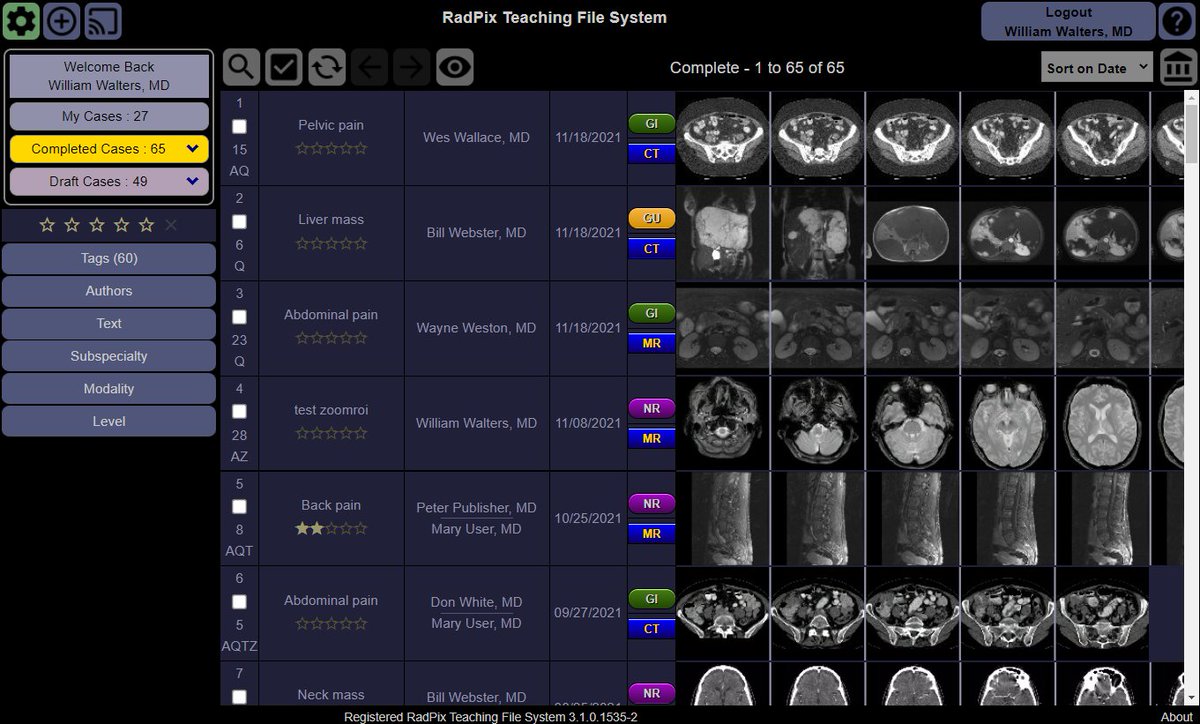Expand the Authors filter

coord(109,291)
